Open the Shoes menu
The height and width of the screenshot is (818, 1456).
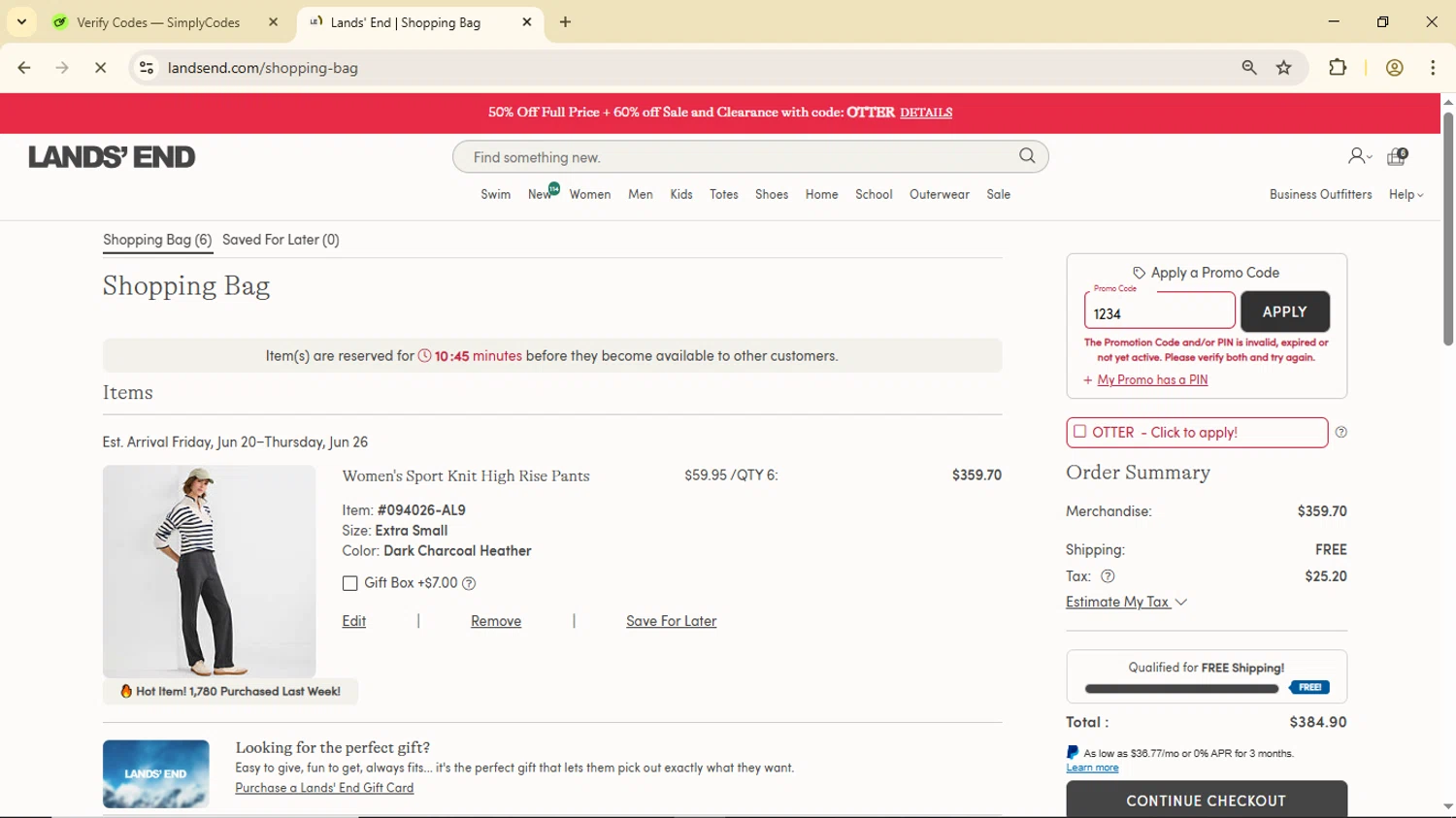click(x=772, y=195)
